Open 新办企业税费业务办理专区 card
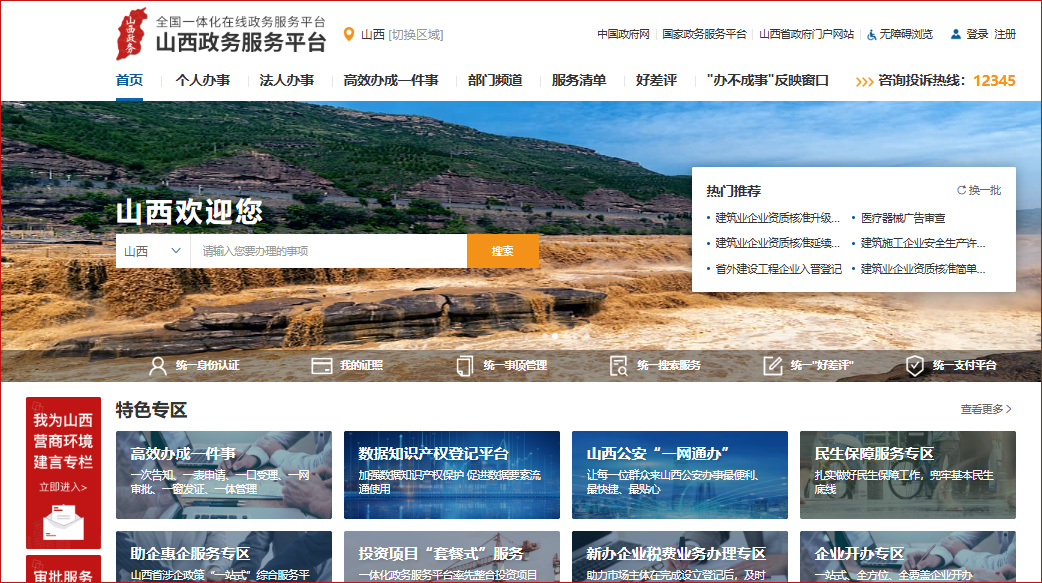This screenshot has height=583, width=1042. pyautogui.click(x=680, y=556)
